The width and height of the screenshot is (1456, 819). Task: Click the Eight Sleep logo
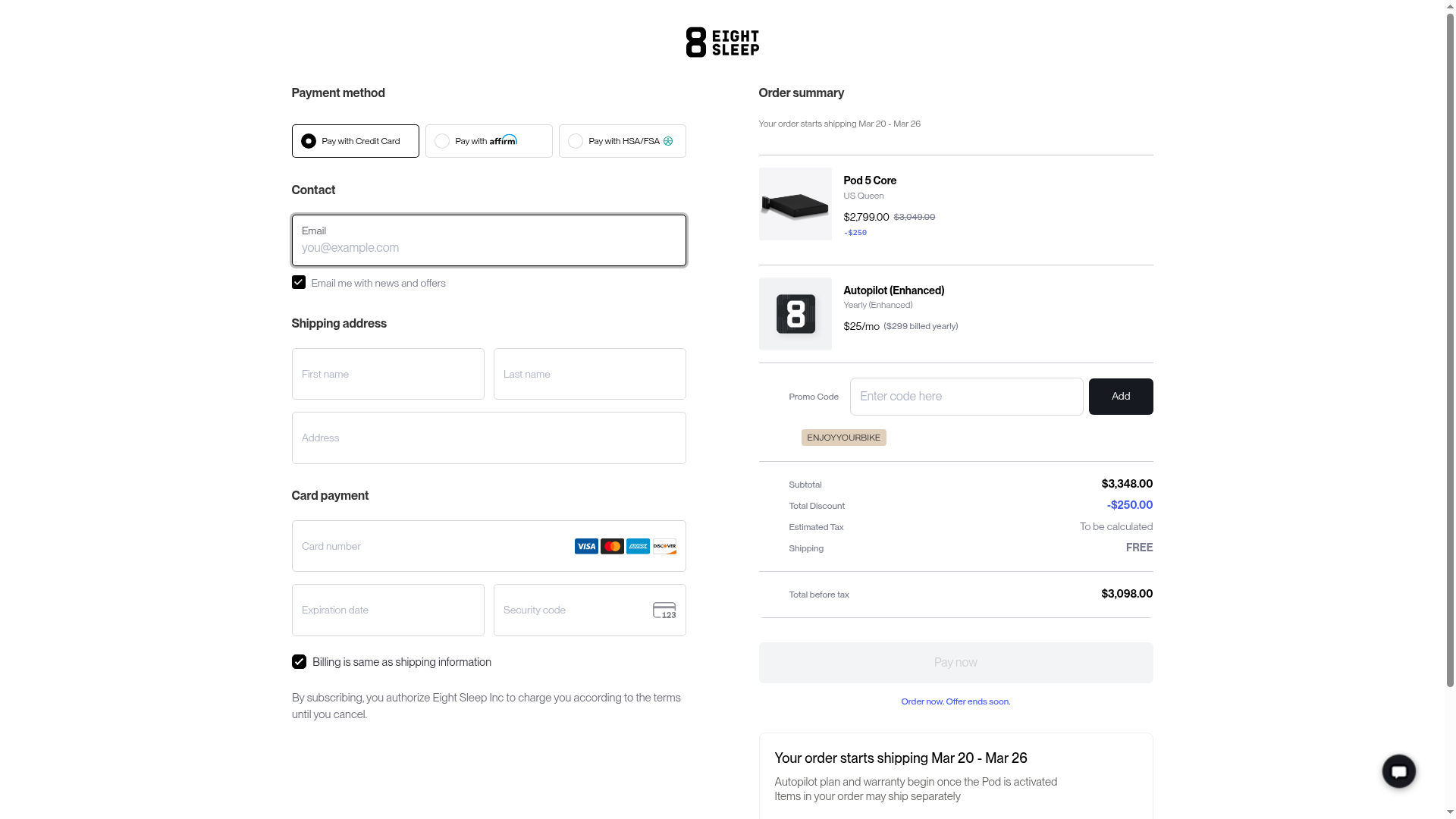click(x=722, y=42)
